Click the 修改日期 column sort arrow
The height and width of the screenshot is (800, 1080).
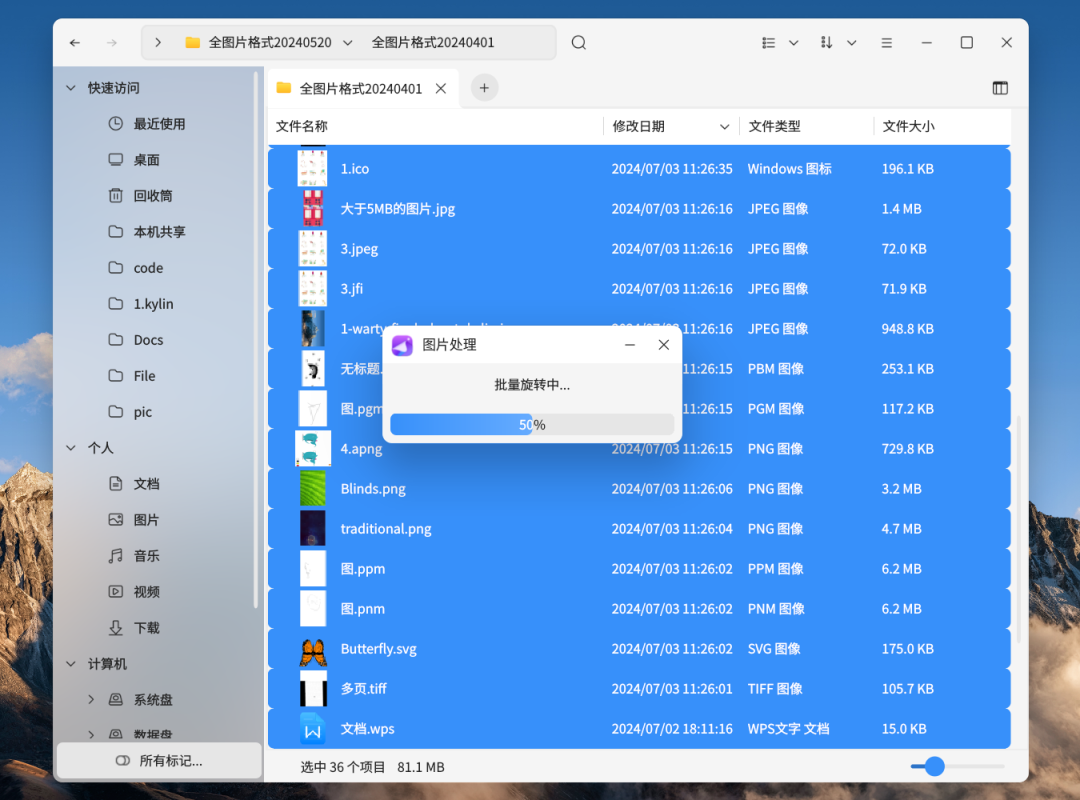pyautogui.click(x=725, y=127)
